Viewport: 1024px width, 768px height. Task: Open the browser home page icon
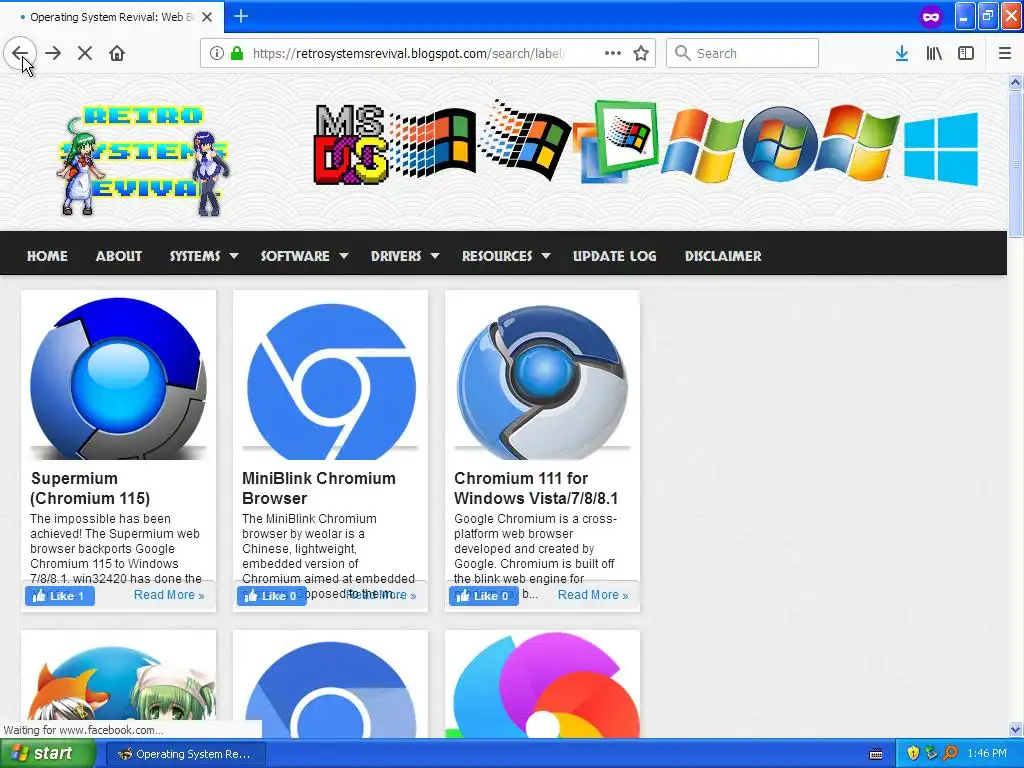tap(117, 53)
